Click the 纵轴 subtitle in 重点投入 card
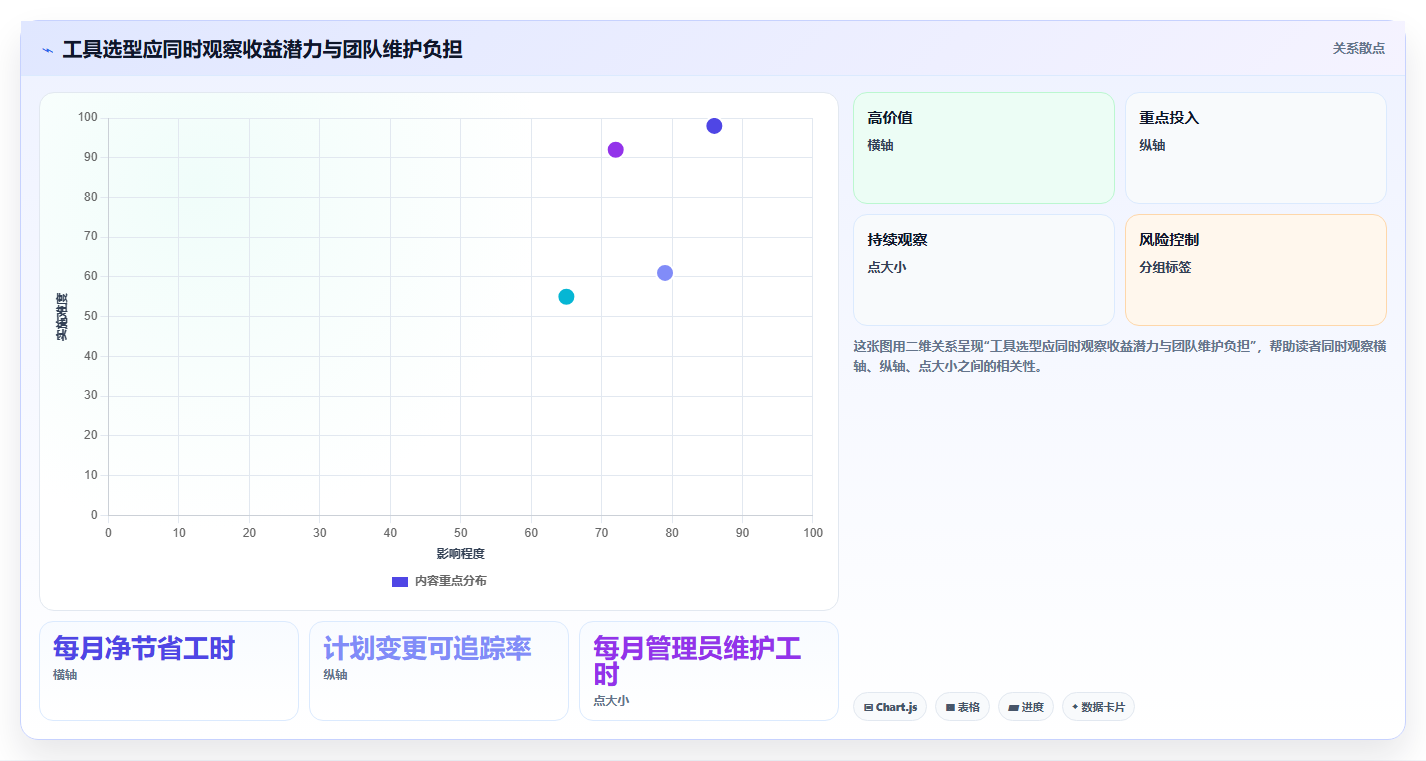Image resolution: width=1426 pixels, height=761 pixels. [x=1152, y=146]
